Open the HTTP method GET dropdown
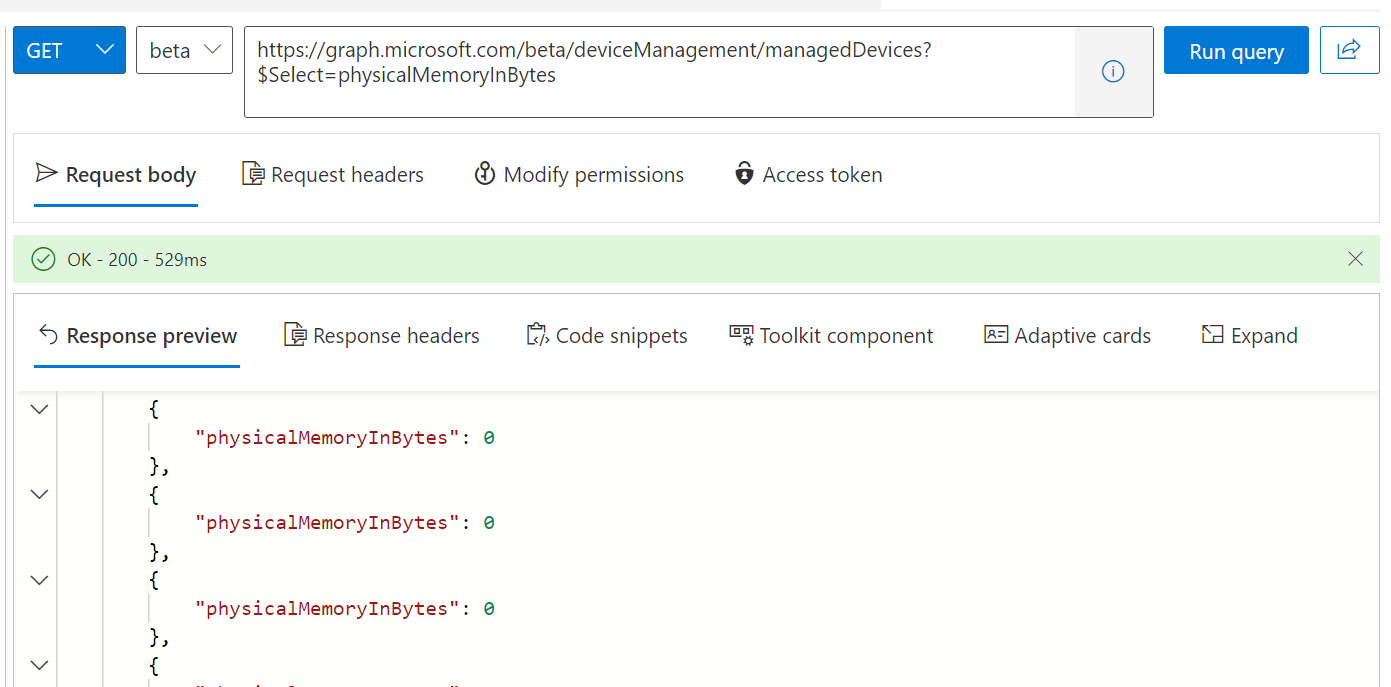Viewport: 1391px width, 687px height. coord(69,50)
